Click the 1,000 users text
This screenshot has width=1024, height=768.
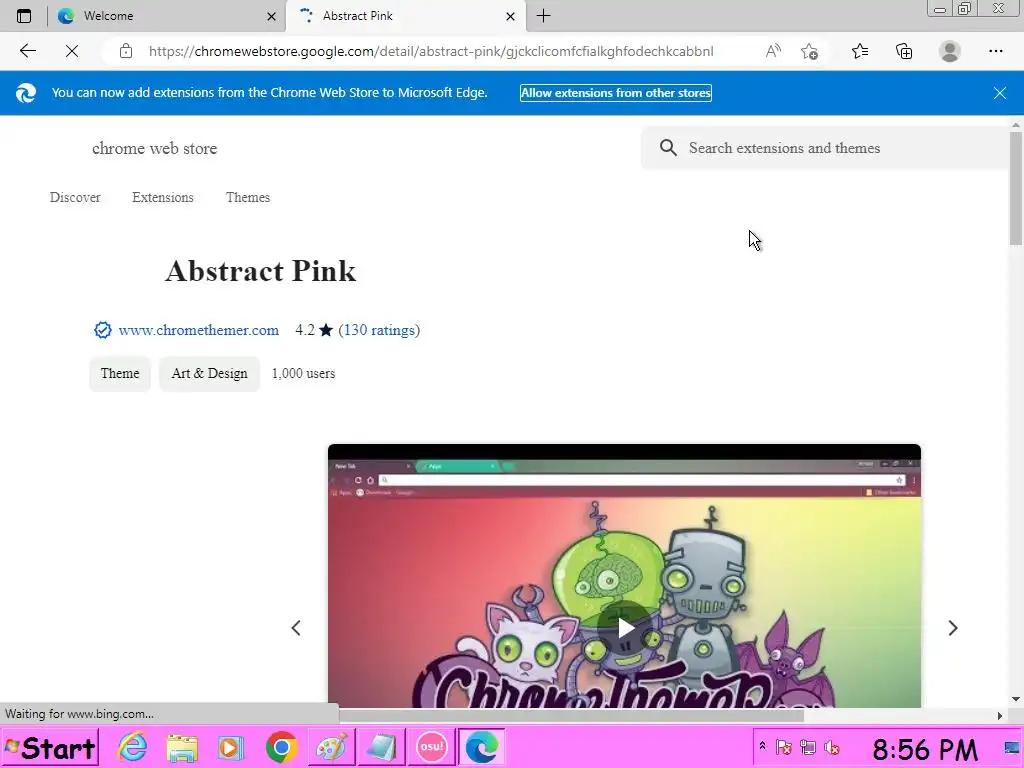click(x=304, y=374)
